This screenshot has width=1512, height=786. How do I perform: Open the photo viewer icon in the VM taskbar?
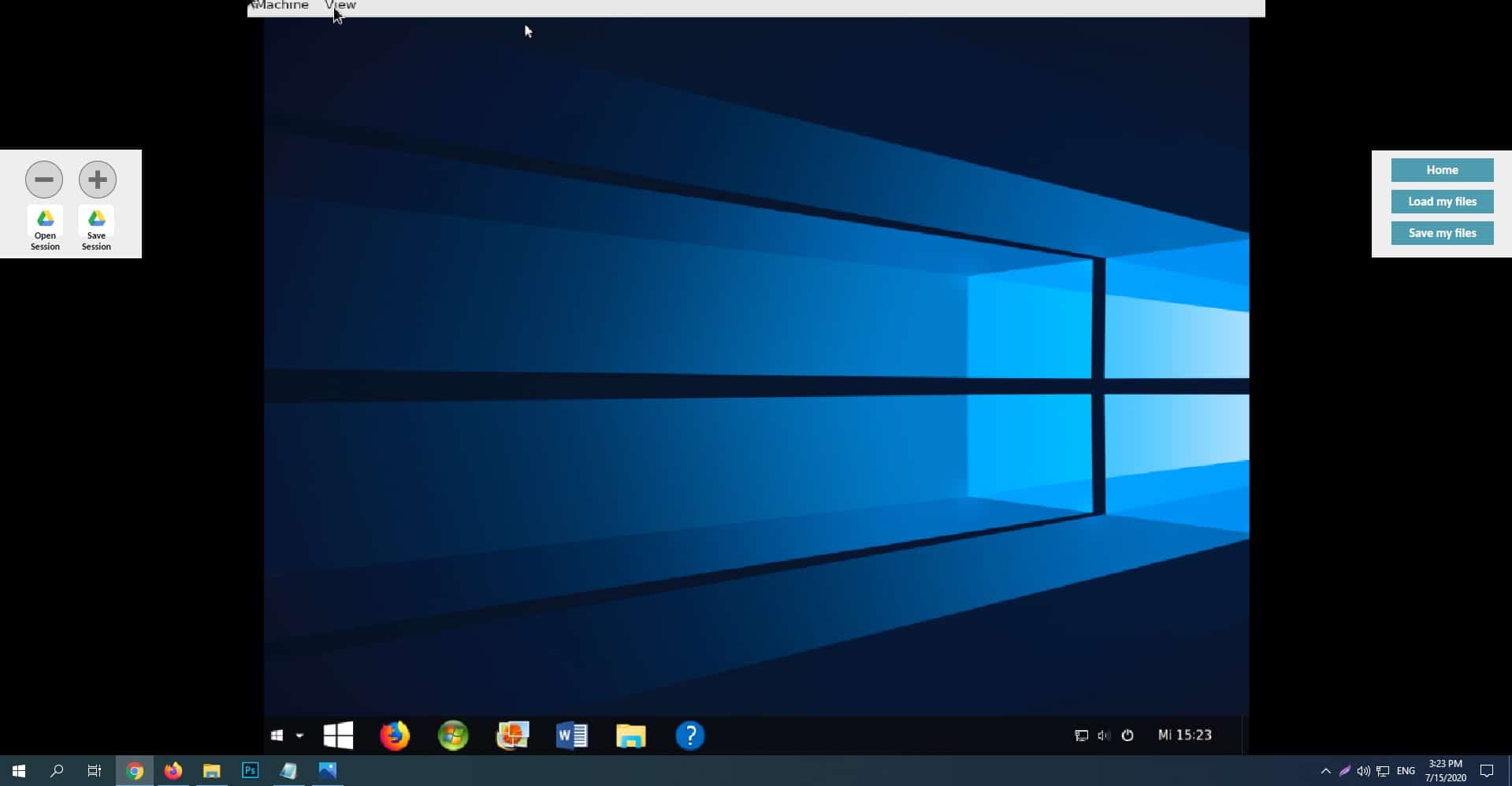point(512,736)
